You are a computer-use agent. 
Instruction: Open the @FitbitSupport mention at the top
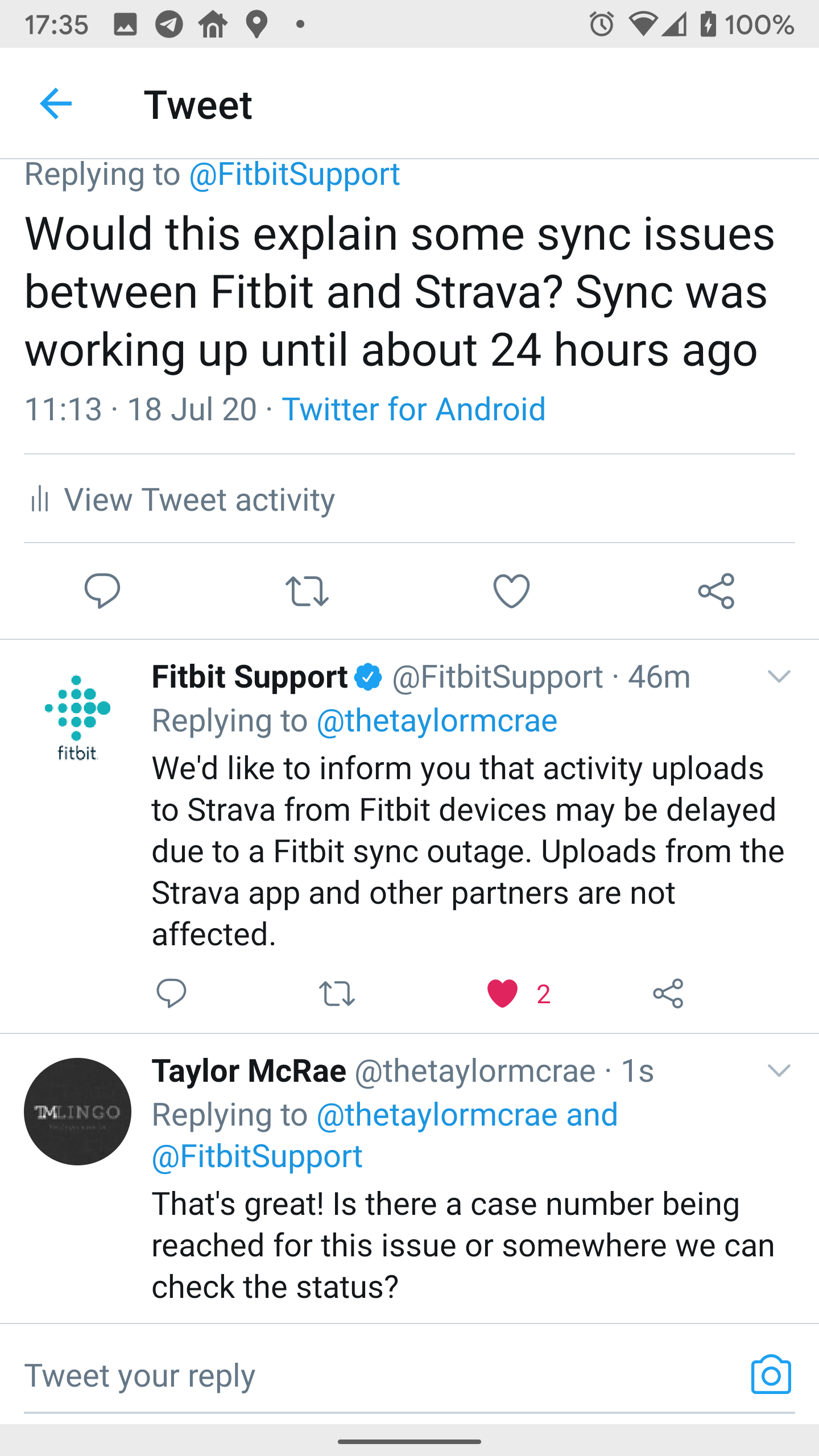(x=294, y=174)
